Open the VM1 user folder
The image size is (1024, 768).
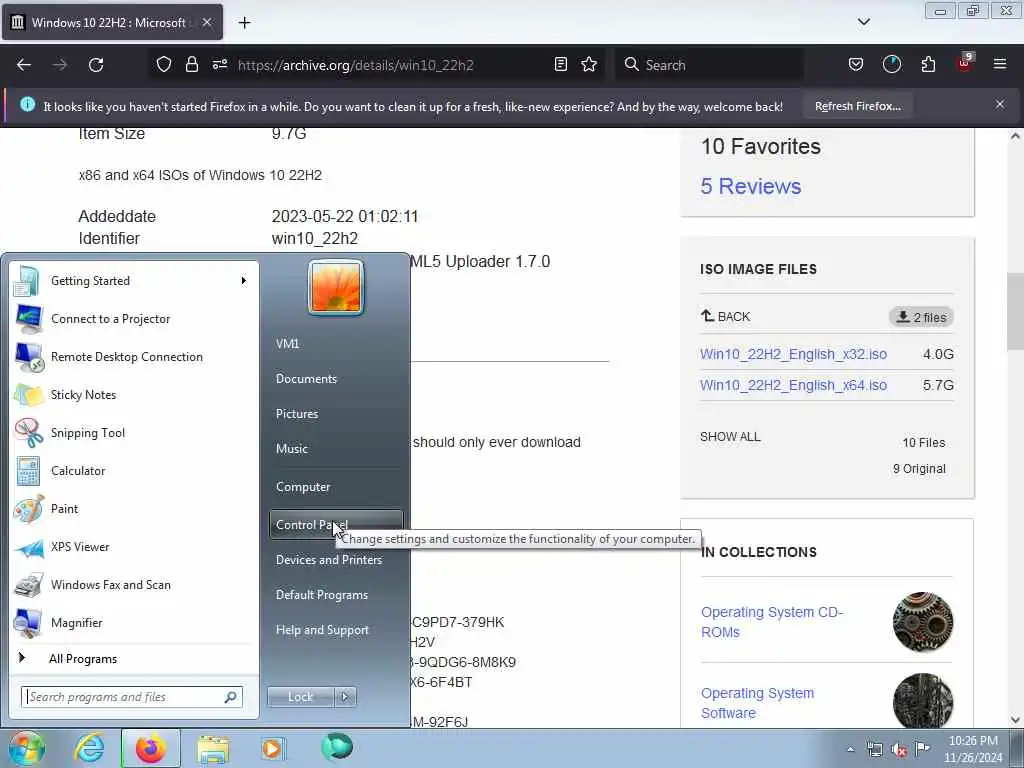click(x=336, y=344)
